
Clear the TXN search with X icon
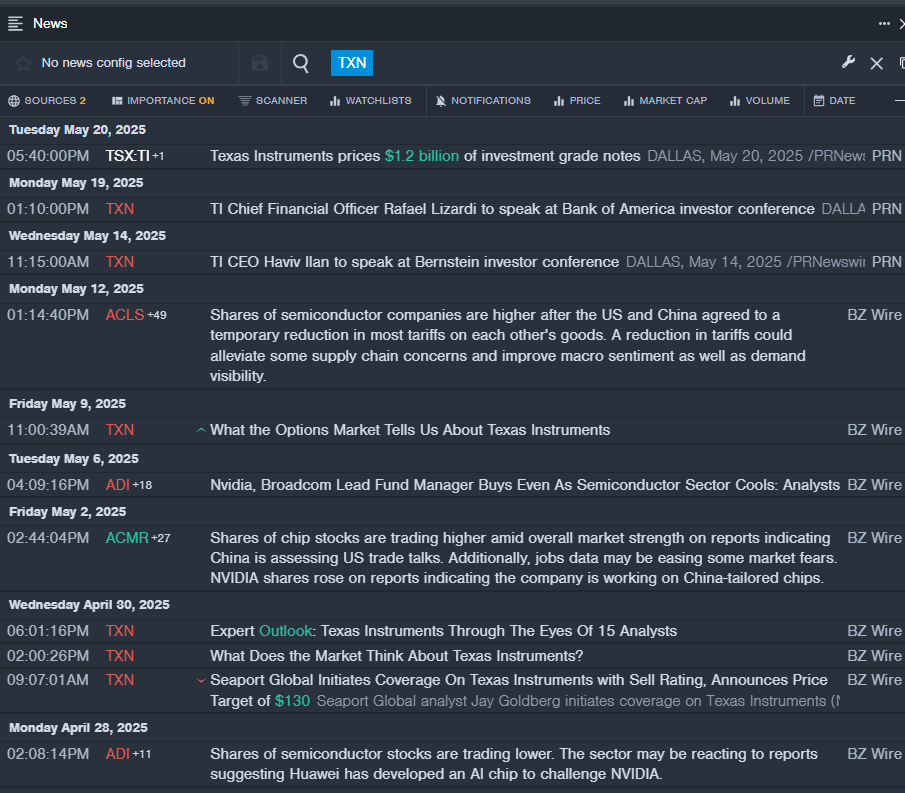(x=876, y=63)
